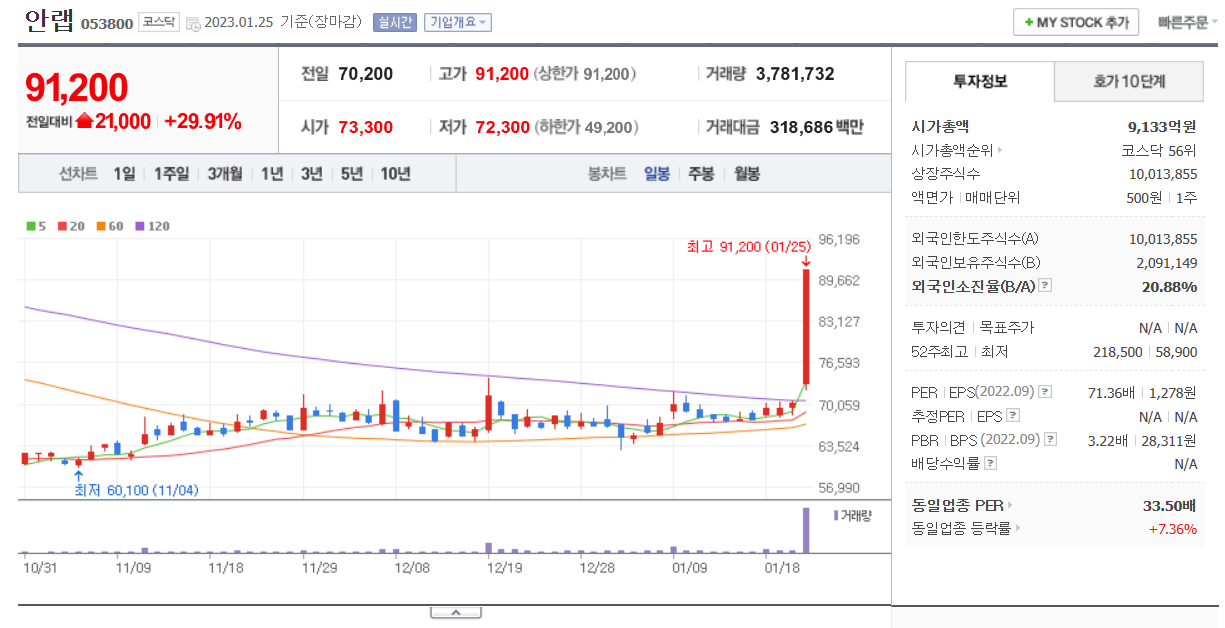Screen dimensions: 1225x628
Task: Select the 일봉 candlestick chart
Action: (657, 173)
